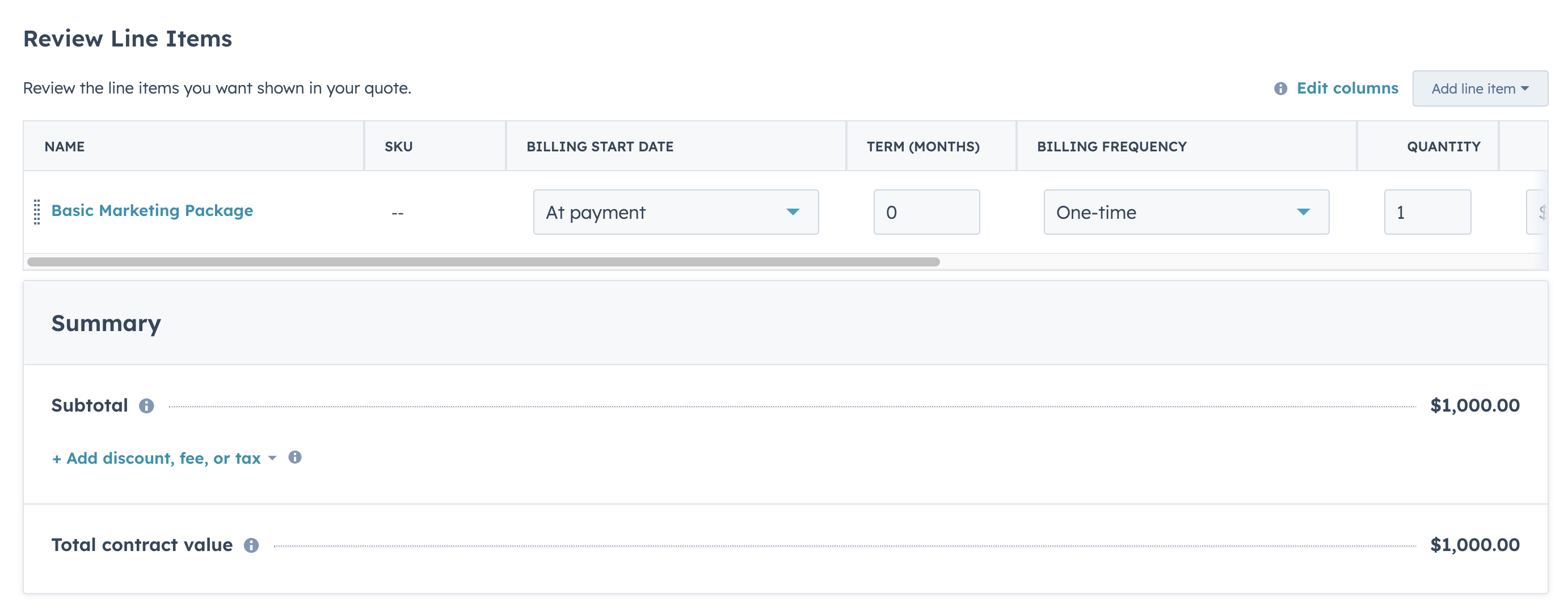
Task: Click the drag handle for Basic Marketing Package
Action: 36,211
